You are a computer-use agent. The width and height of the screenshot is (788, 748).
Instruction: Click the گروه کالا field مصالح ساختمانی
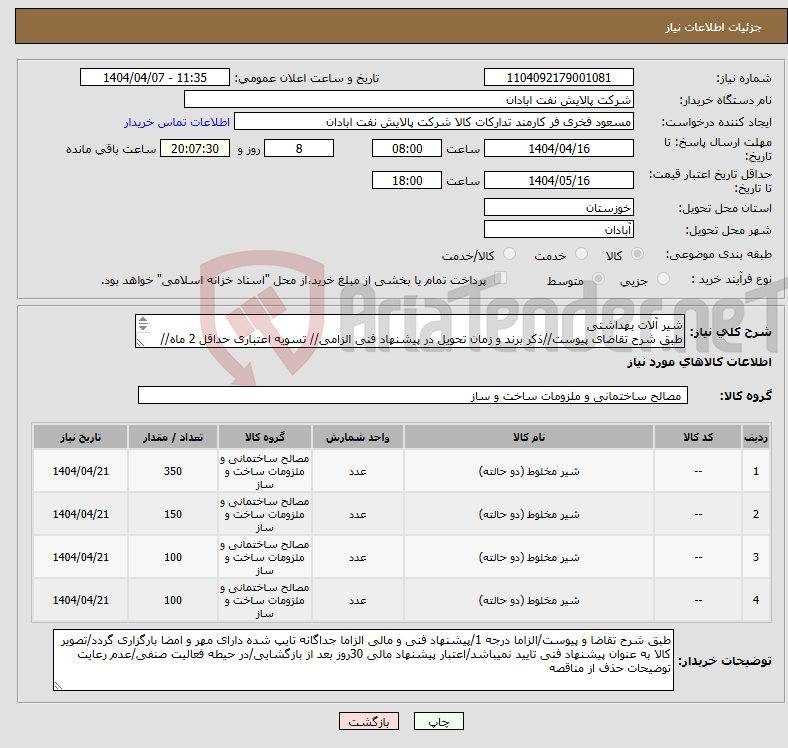pos(413,396)
